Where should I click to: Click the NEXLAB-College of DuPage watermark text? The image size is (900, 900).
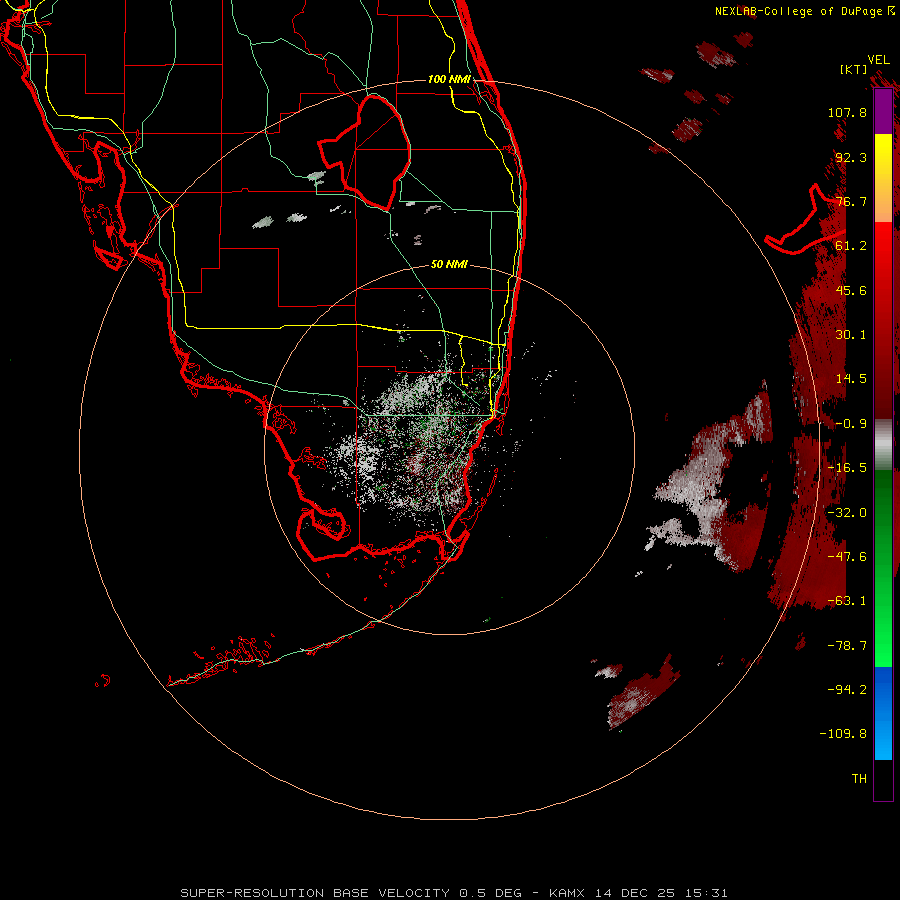coord(804,11)
